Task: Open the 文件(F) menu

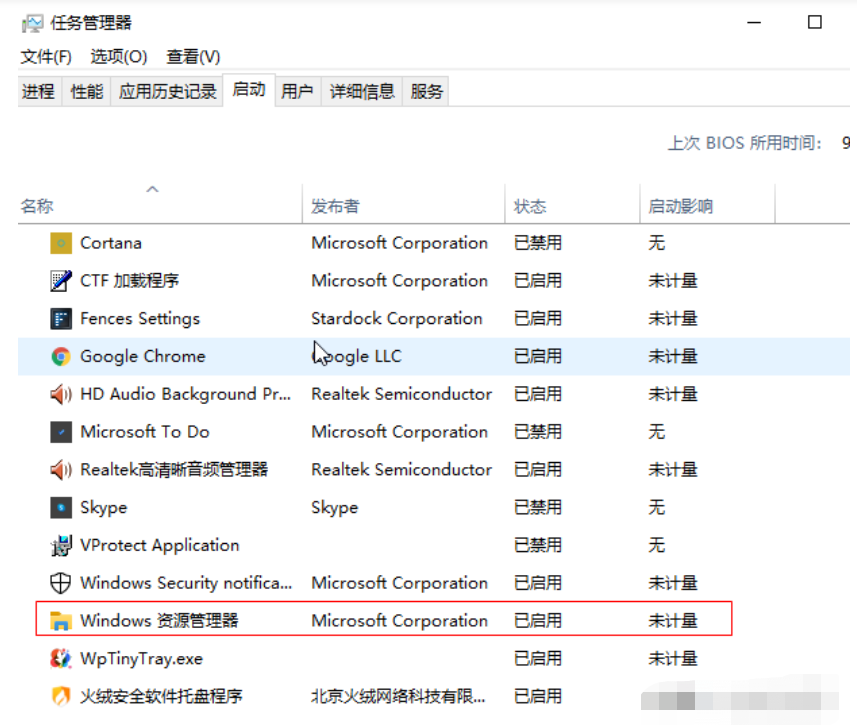Action: click(x=46, y=57)
